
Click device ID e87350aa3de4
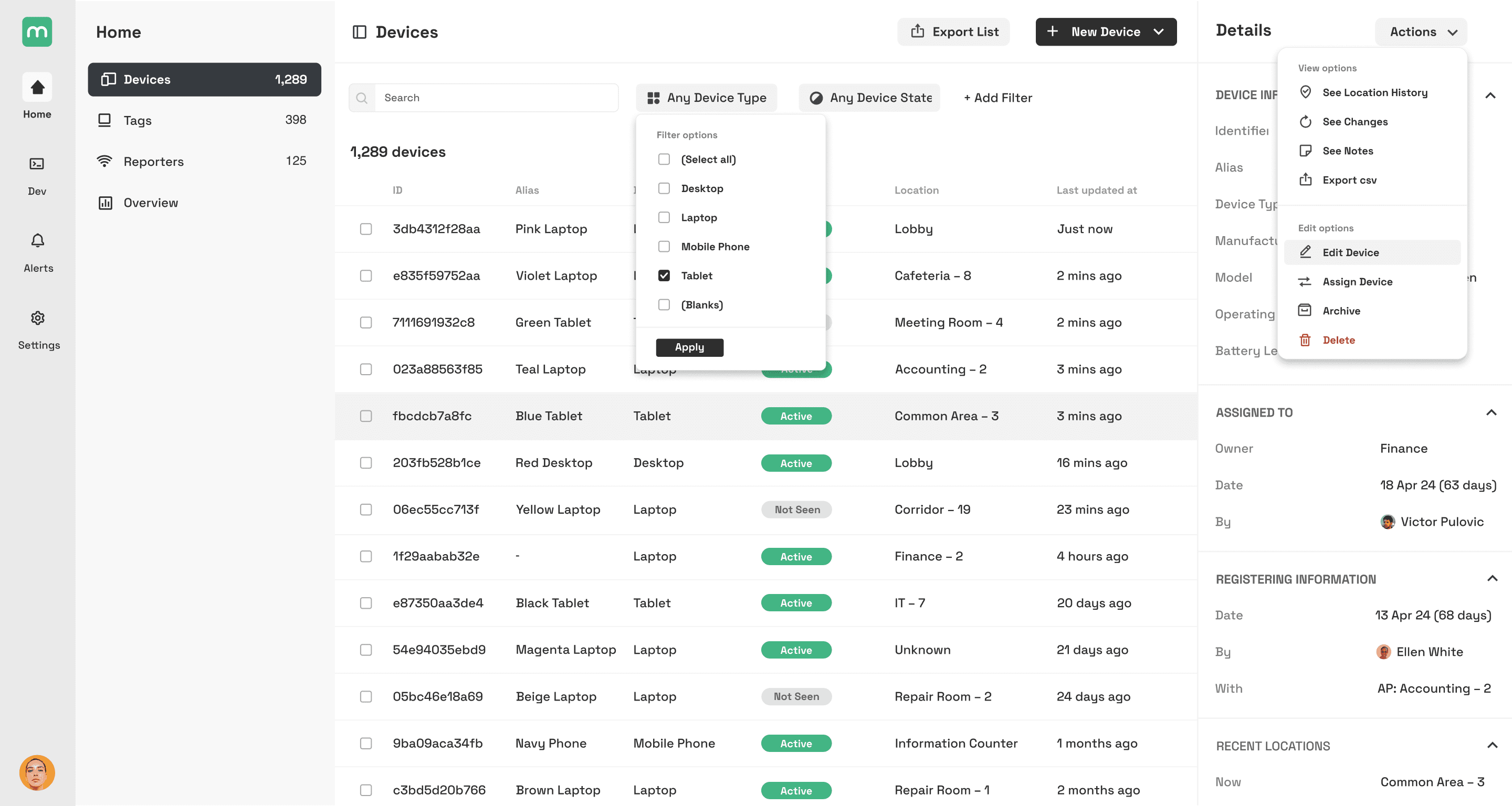438,603
